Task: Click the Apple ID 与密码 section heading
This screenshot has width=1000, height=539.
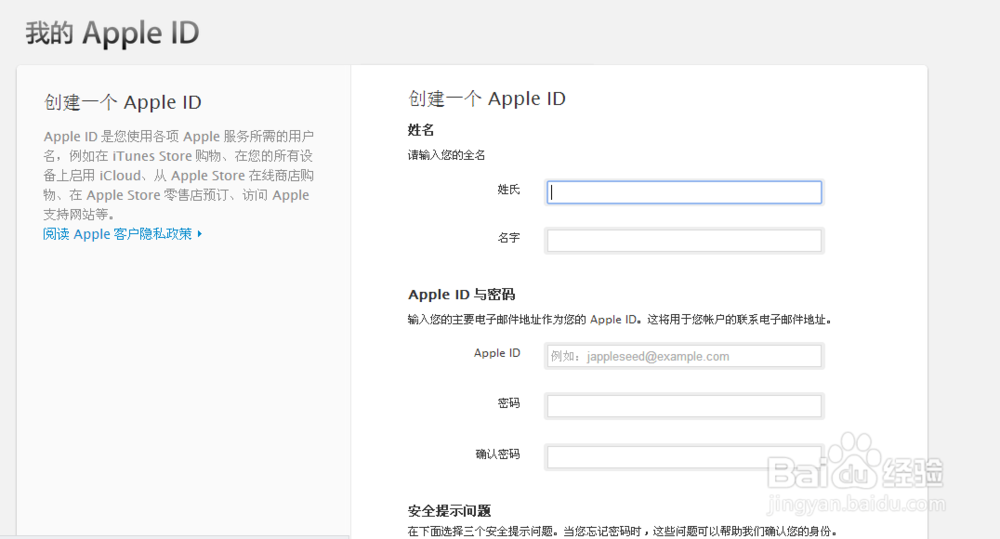Action: [461, 294]
